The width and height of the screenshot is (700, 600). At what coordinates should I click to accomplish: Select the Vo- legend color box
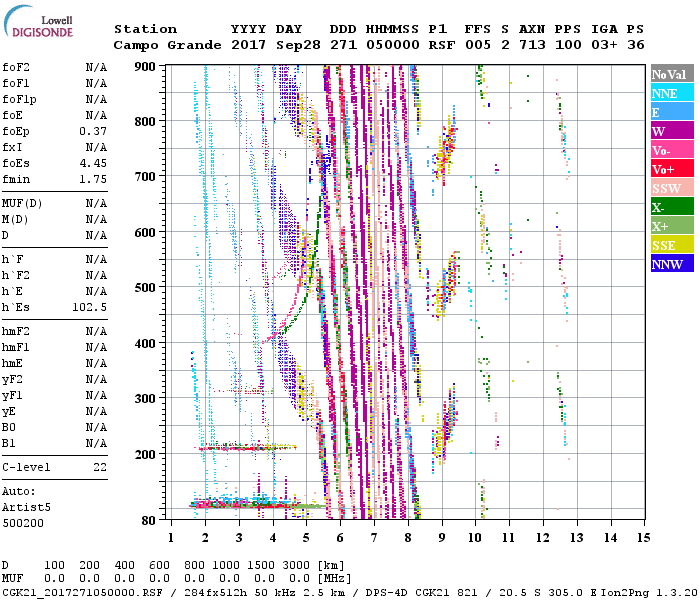[671, 150]
